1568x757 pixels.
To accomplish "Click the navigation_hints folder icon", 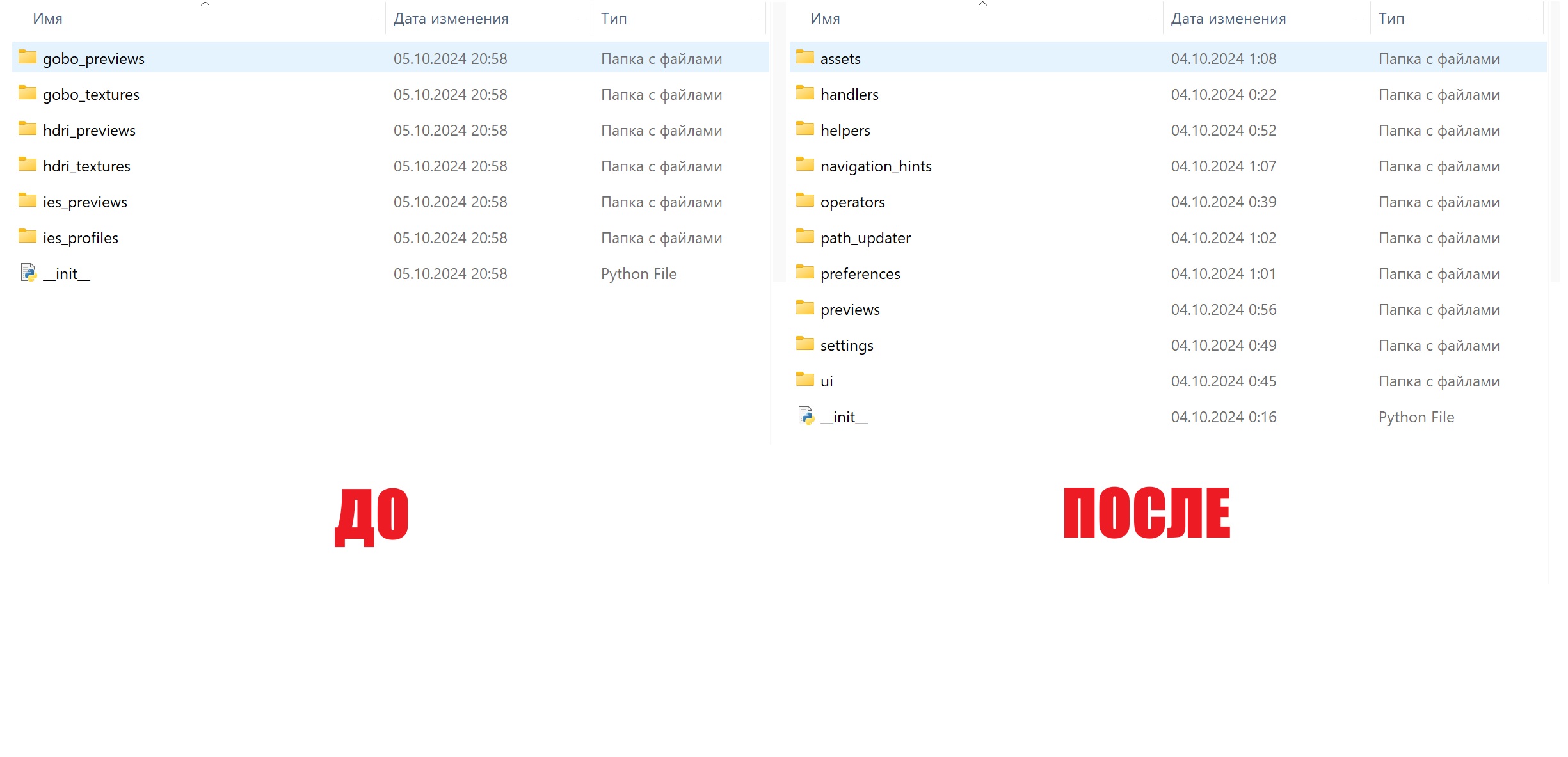I will coord(805,165).
